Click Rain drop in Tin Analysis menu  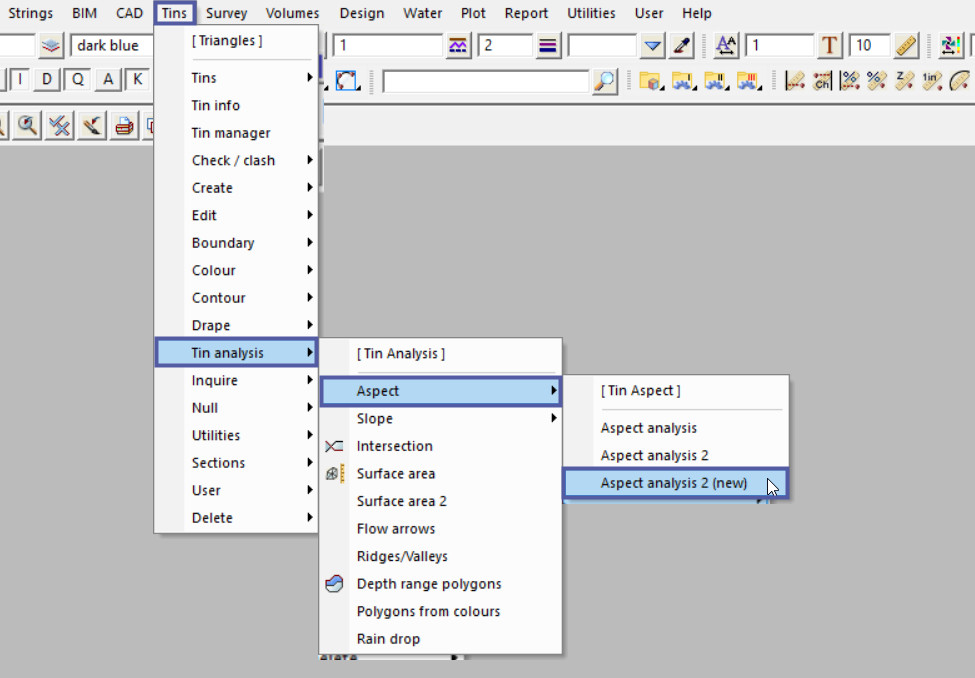coord(388,639)
